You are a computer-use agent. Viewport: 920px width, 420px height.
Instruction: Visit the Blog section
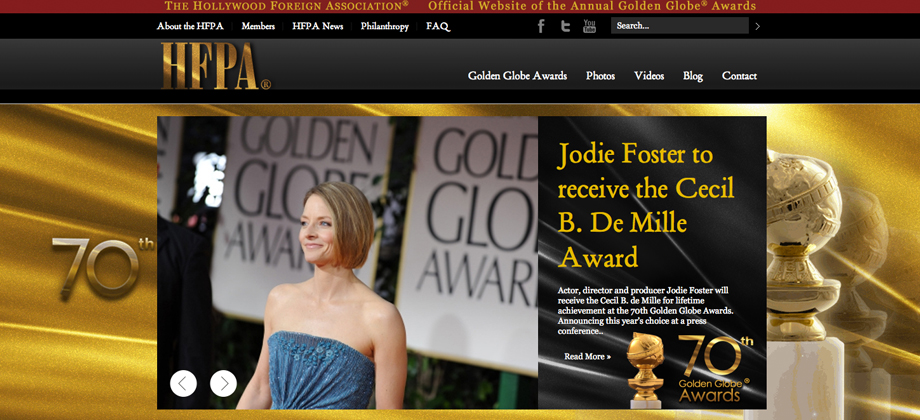point(693,76)
